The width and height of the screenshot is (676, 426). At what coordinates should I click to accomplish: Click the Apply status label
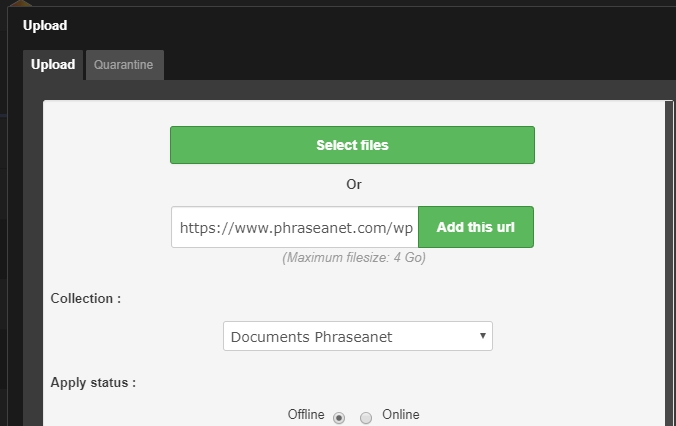pos(93,382)
